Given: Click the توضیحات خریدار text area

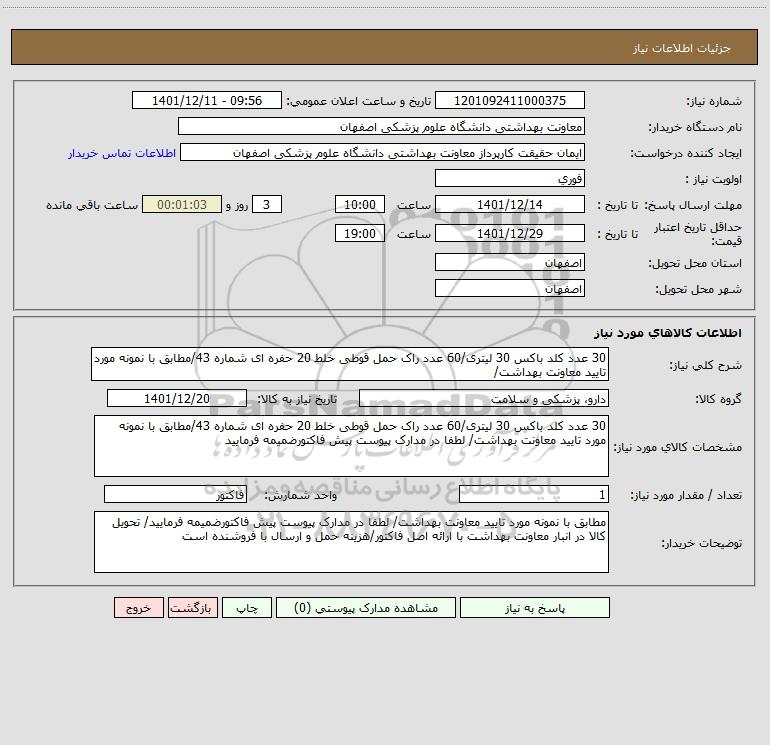Looking at the screenshot, I should pos(351,542).
